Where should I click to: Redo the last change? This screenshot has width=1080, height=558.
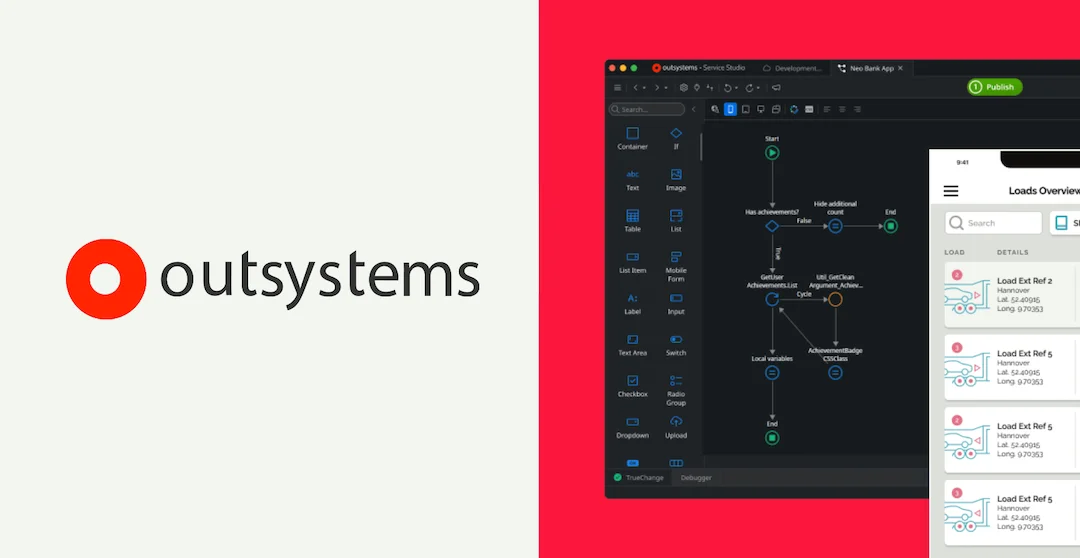(x=749, y=87)
